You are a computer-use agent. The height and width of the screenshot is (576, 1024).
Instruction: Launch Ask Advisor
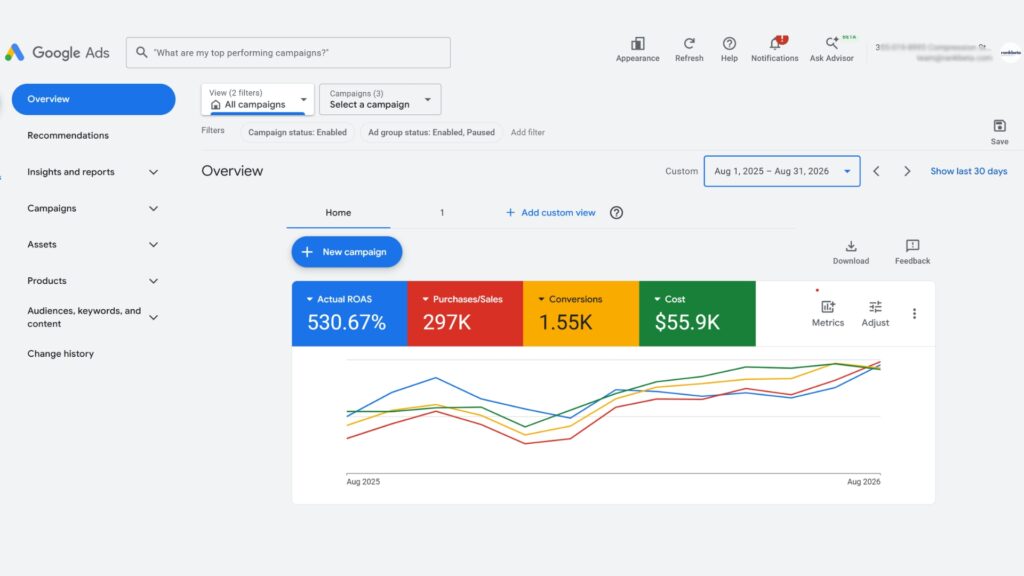click(831, 50)
